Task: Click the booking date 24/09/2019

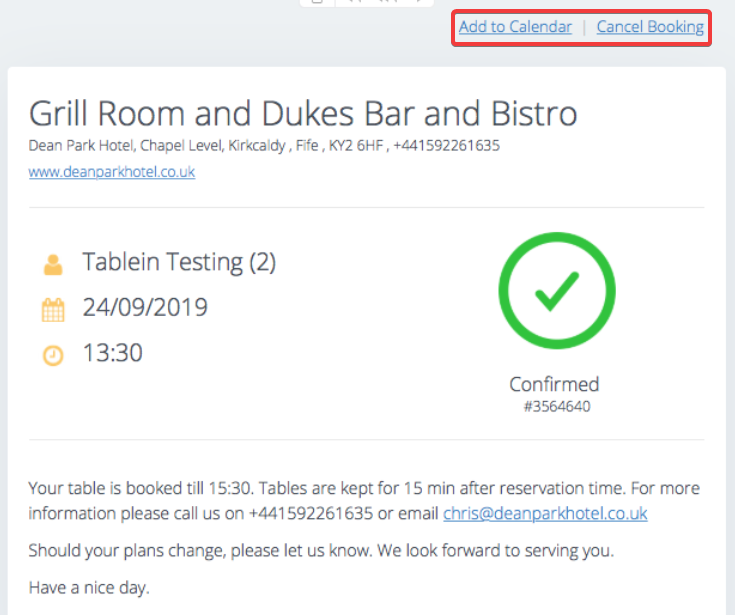Action: click(x=145, y=308)
